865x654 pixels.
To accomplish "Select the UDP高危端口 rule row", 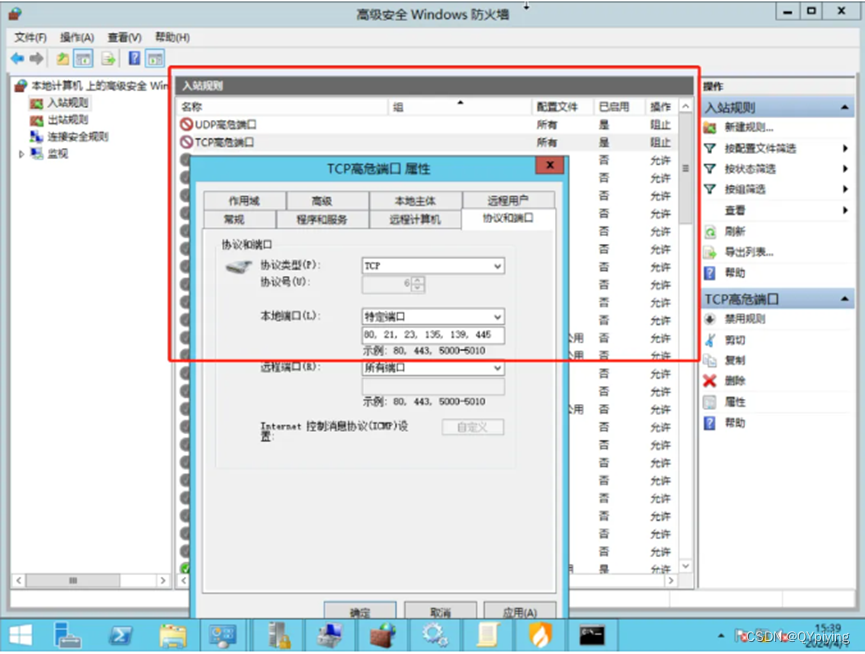I will tap(428, 125).
